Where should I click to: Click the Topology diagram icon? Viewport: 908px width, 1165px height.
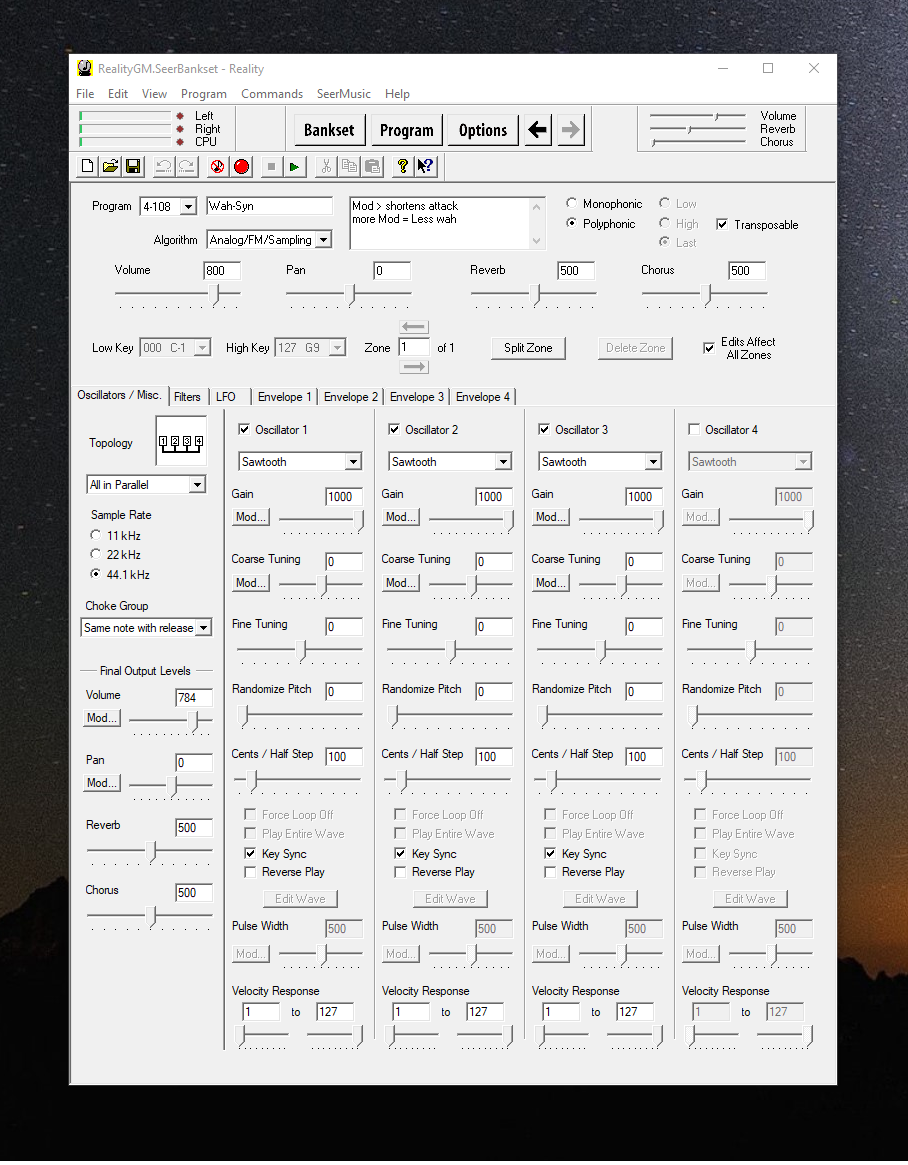pyautogui.click(x=181, y=442)
